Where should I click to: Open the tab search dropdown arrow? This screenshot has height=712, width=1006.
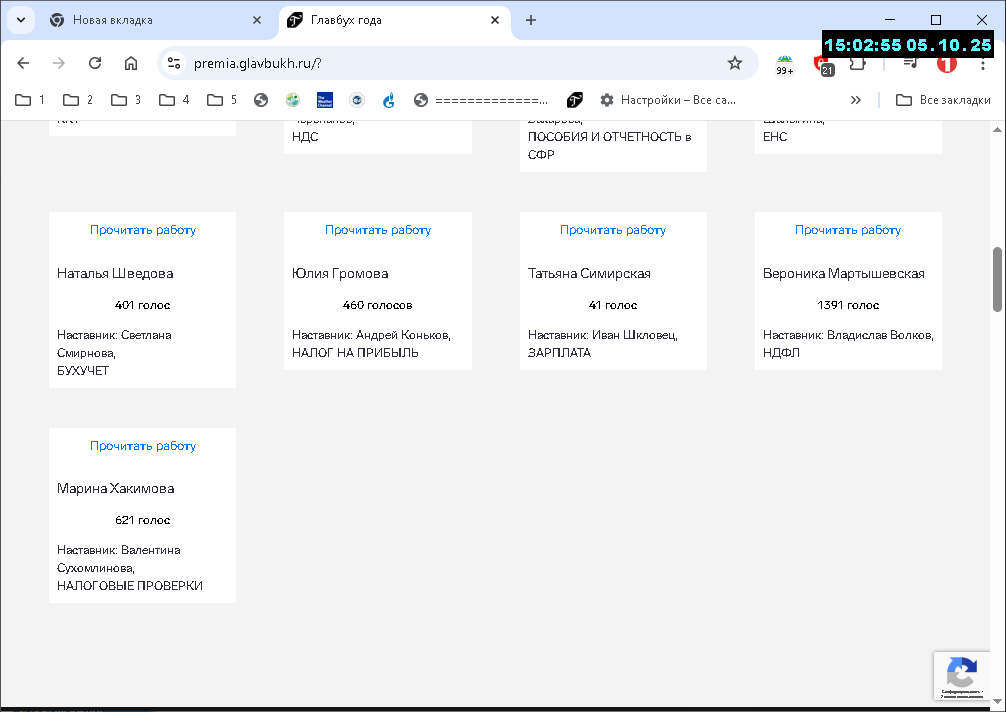[x=21, y=20]
